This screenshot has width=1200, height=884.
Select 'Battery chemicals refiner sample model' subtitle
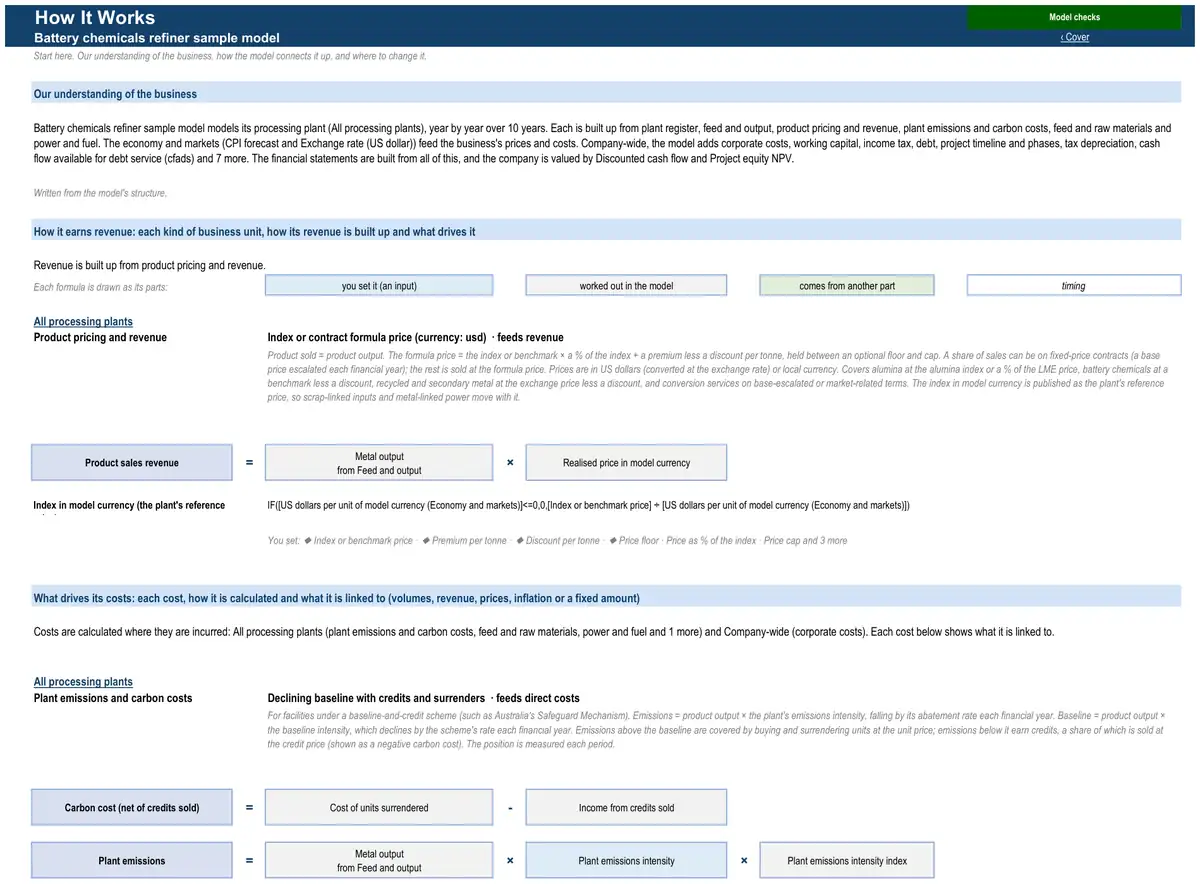[157, 37]
